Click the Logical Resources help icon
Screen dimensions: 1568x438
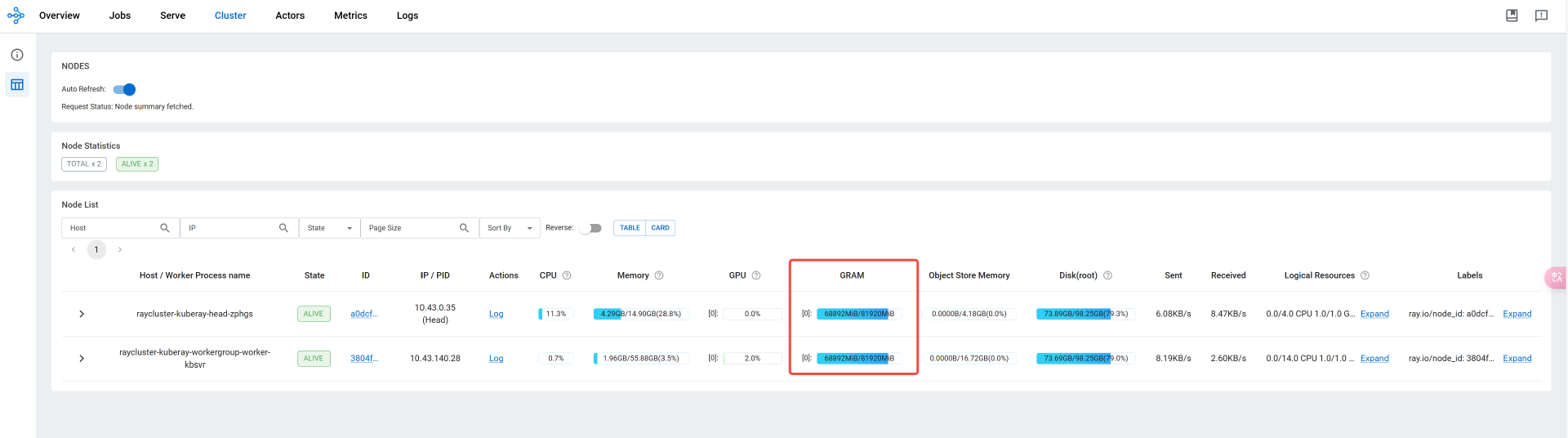1365,275
